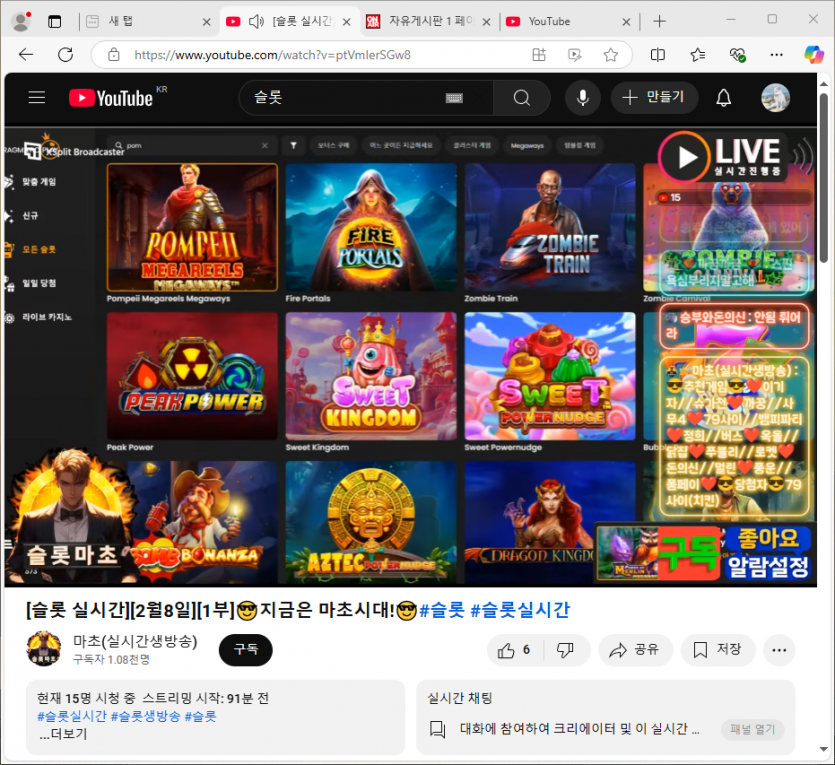
Task: Open the YouTube account avatar menu
Action: [x=775, y=98]
